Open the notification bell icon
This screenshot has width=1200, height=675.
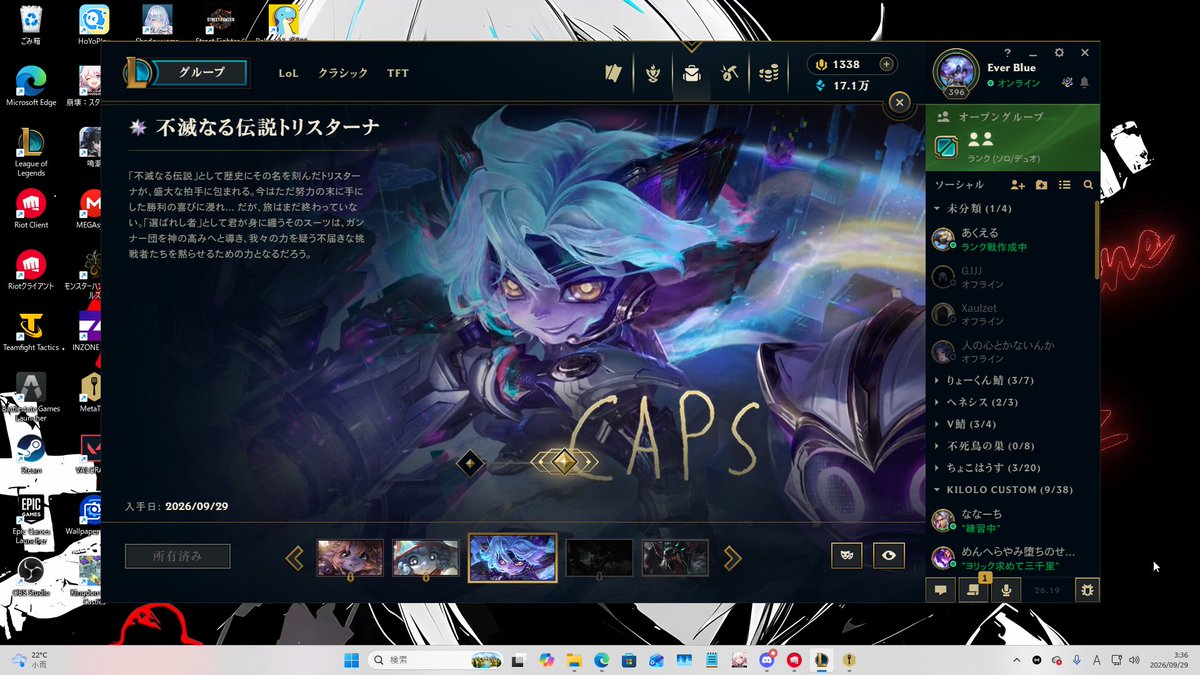pyautogui.click(x=1084, y=82)
